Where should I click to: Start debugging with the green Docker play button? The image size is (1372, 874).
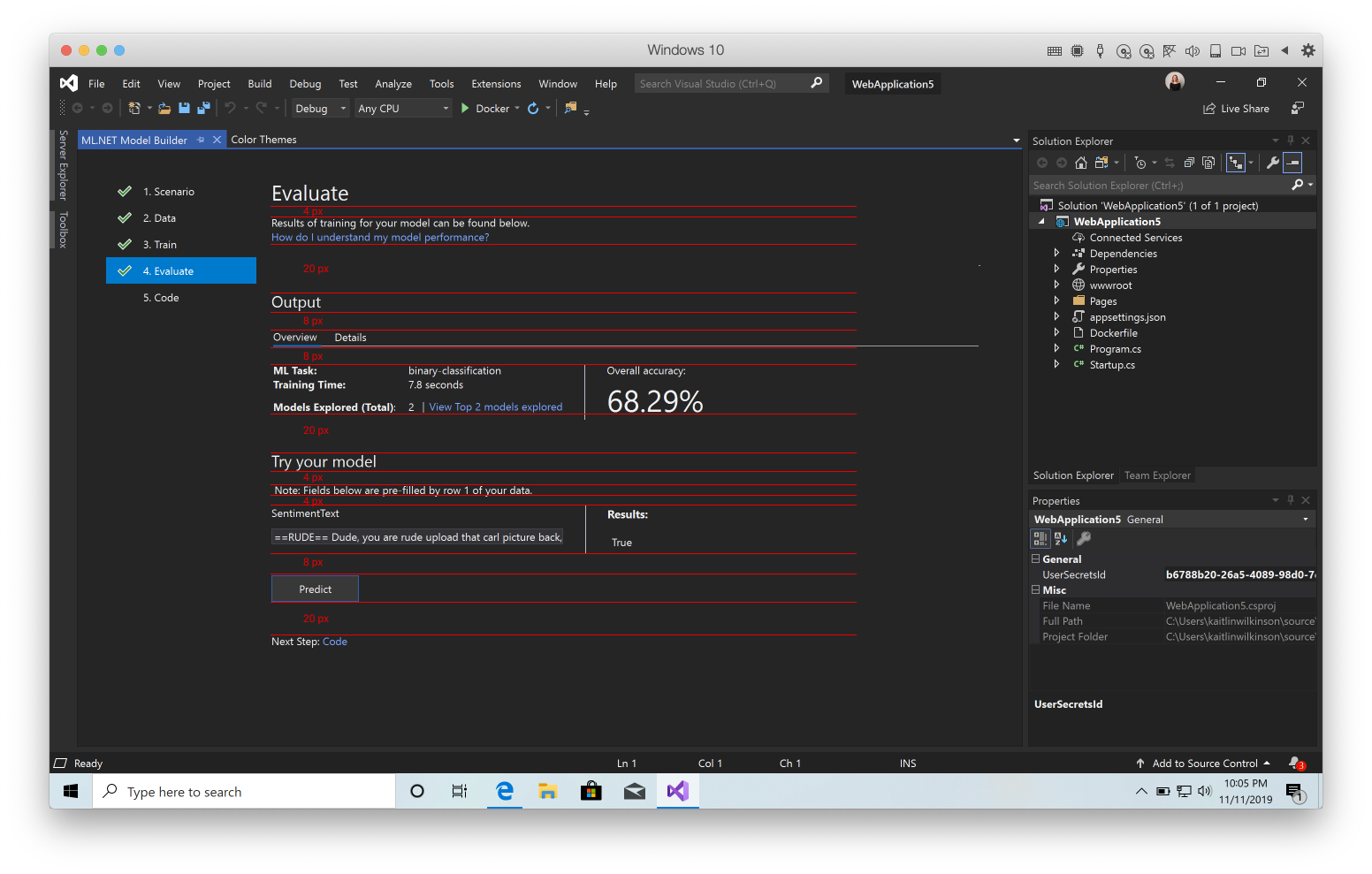coord(465,109)
